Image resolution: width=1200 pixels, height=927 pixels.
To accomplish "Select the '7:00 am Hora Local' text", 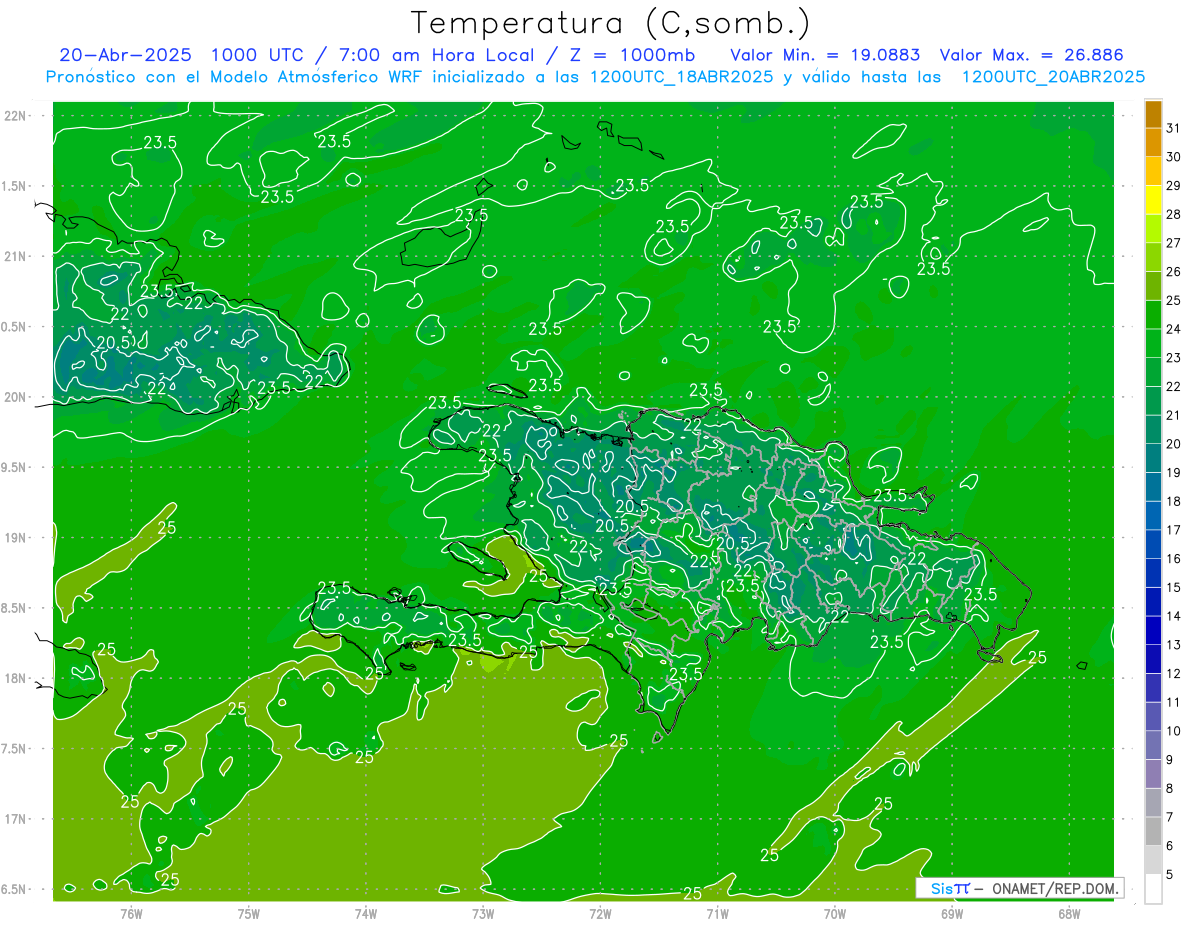I will 434,54.
